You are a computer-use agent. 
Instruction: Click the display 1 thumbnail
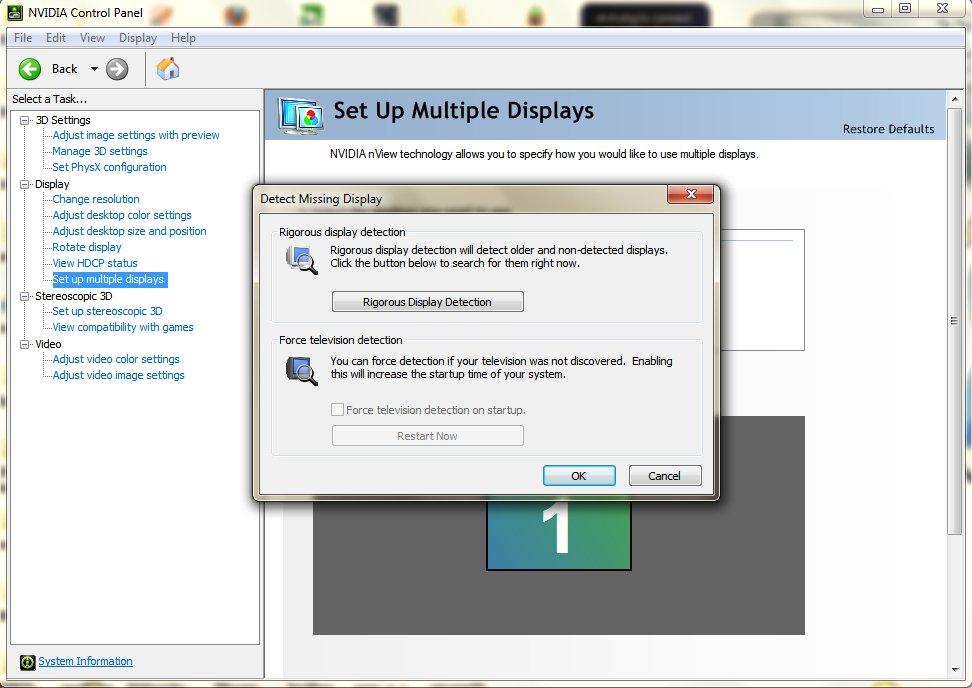tap(559, 534)
